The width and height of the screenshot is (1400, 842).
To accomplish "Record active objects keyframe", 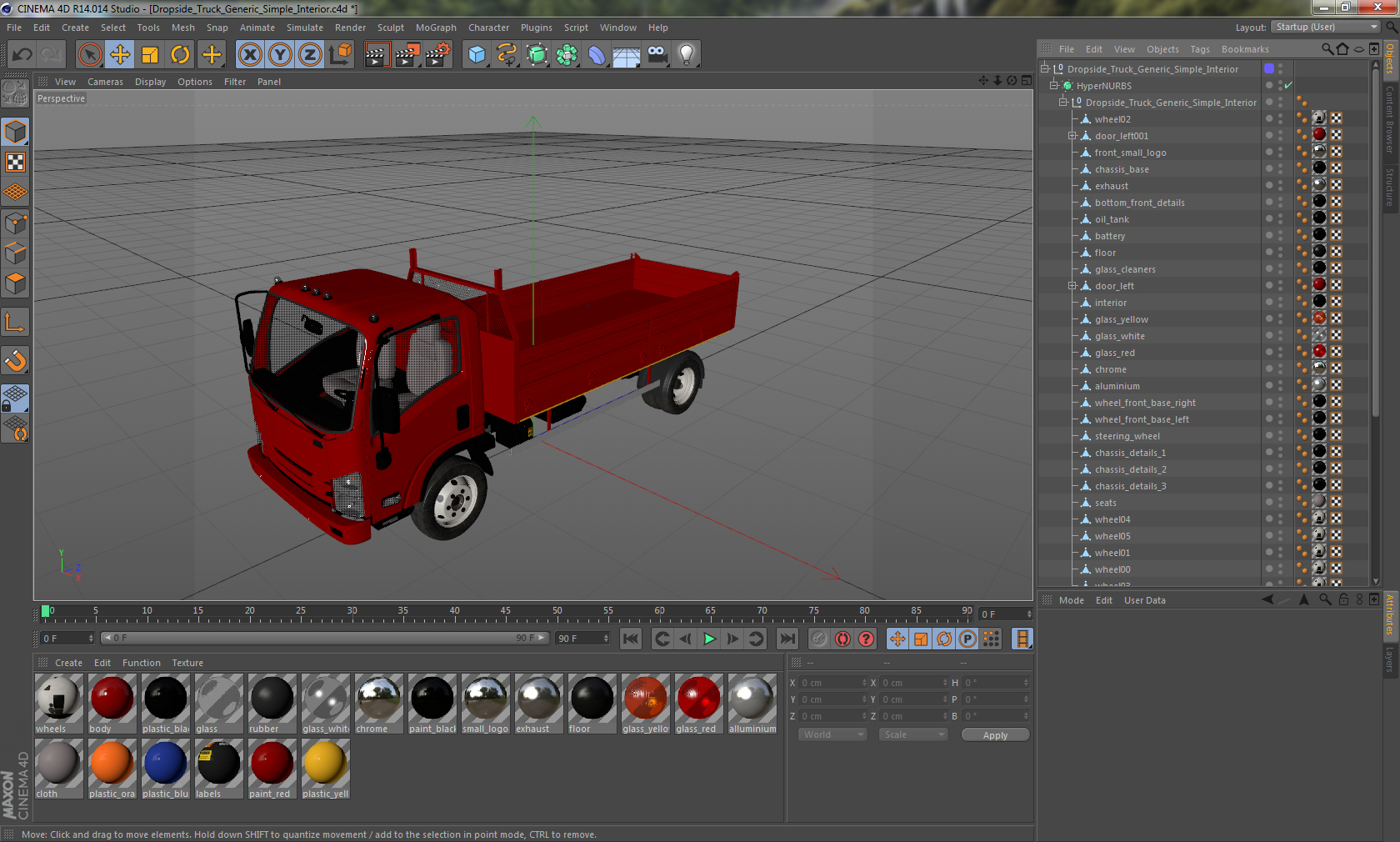I will [819, 639].
